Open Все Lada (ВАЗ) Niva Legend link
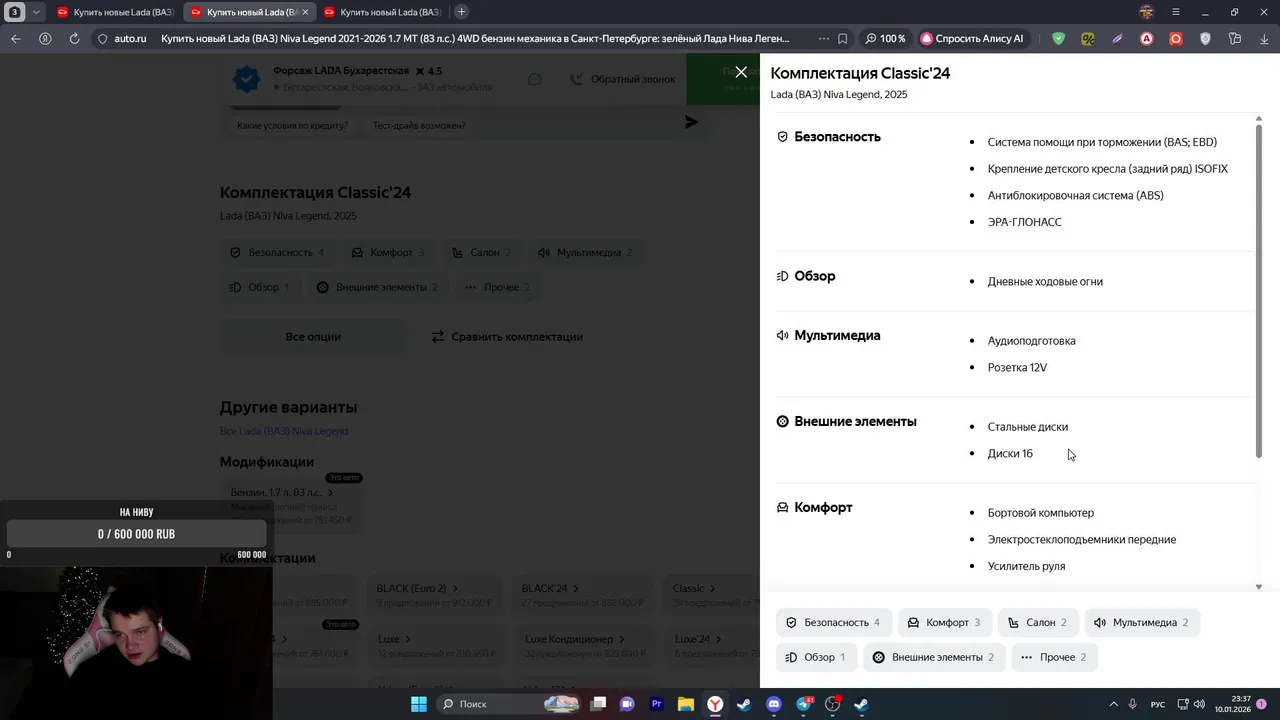 pyautogui.click(x=284, y=431)
